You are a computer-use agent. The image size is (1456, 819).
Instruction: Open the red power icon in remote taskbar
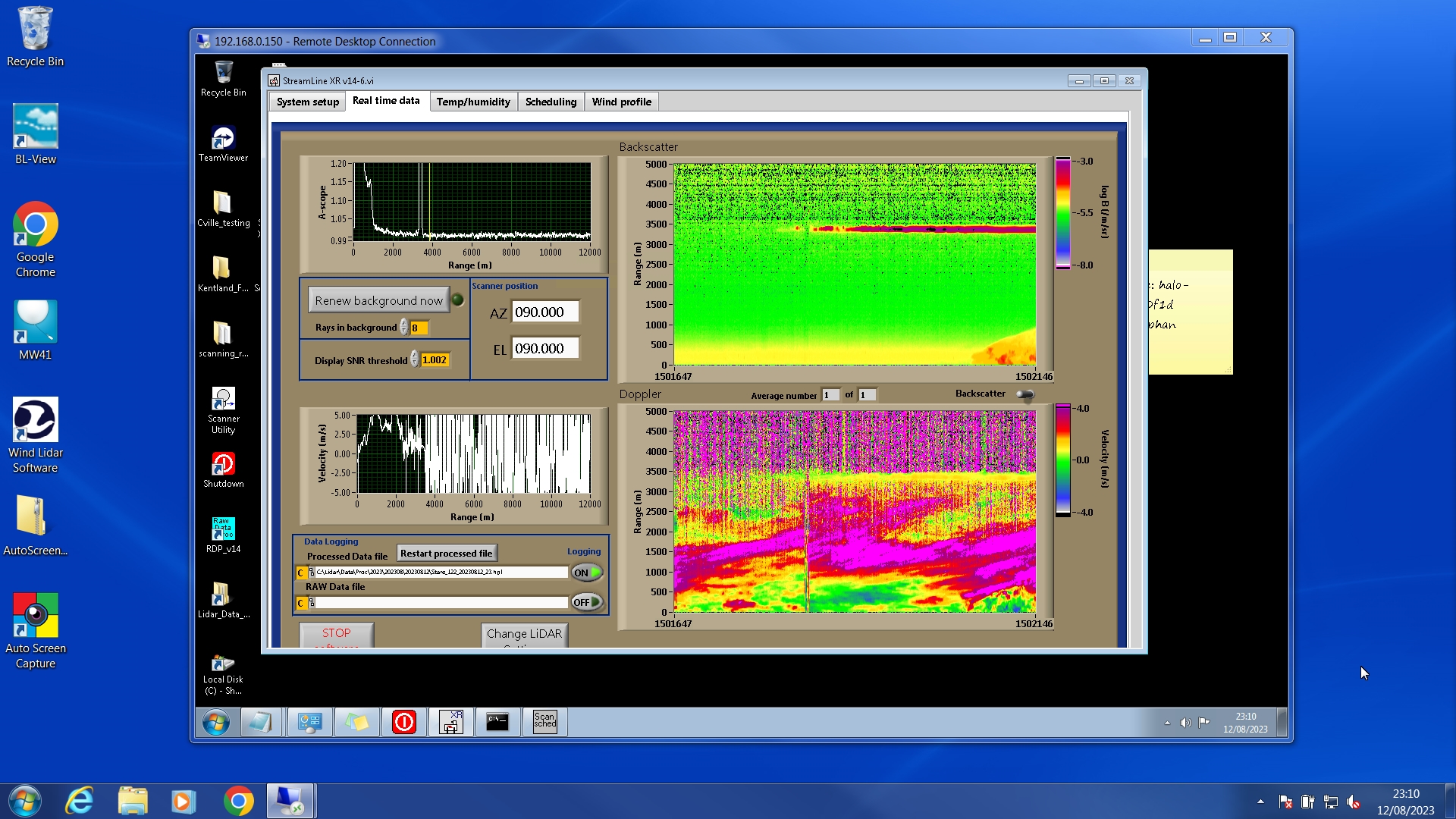pyautogui.click(x=403, y=722)
